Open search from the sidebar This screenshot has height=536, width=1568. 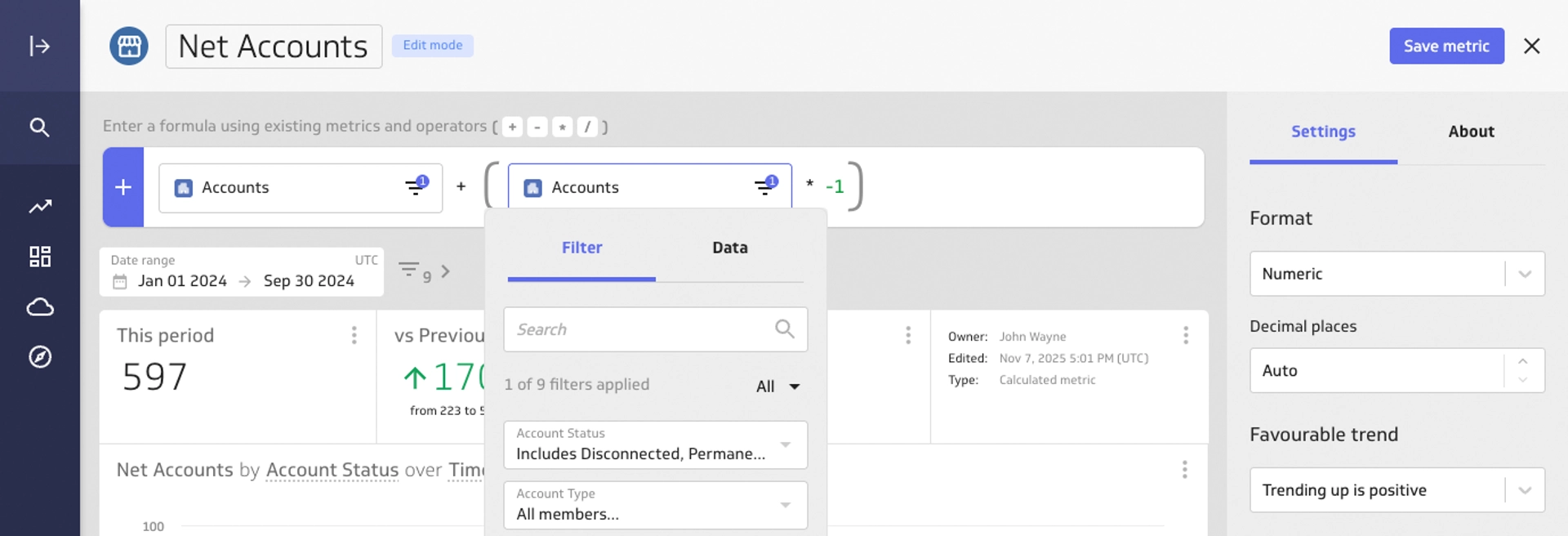(39, 127)
